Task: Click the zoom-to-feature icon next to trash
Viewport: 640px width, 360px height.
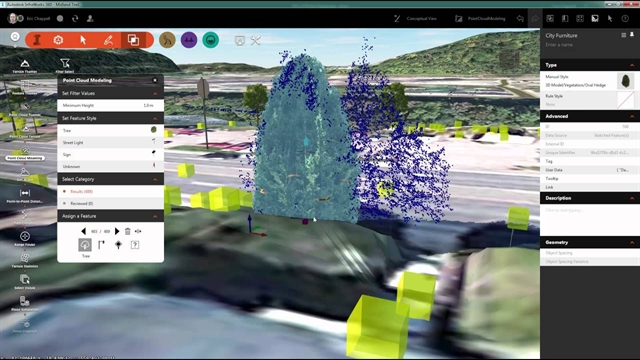Action: tap(138, 231)
